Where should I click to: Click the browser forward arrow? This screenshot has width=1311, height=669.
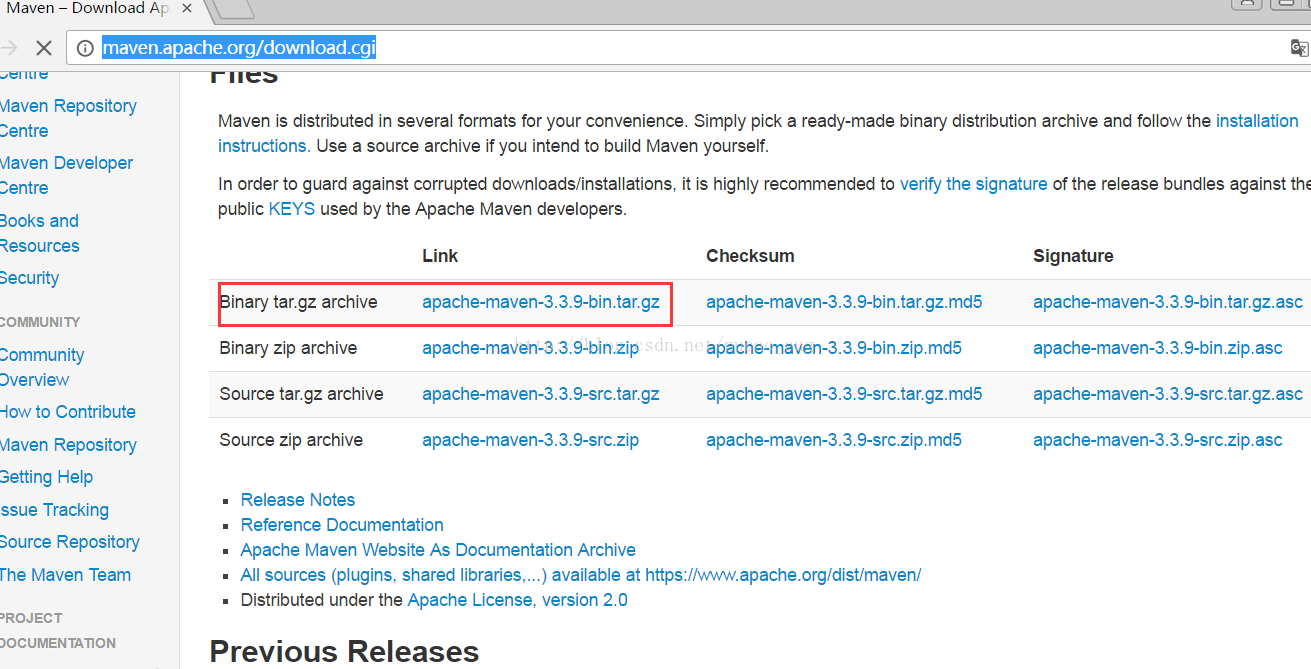point(10,47)
